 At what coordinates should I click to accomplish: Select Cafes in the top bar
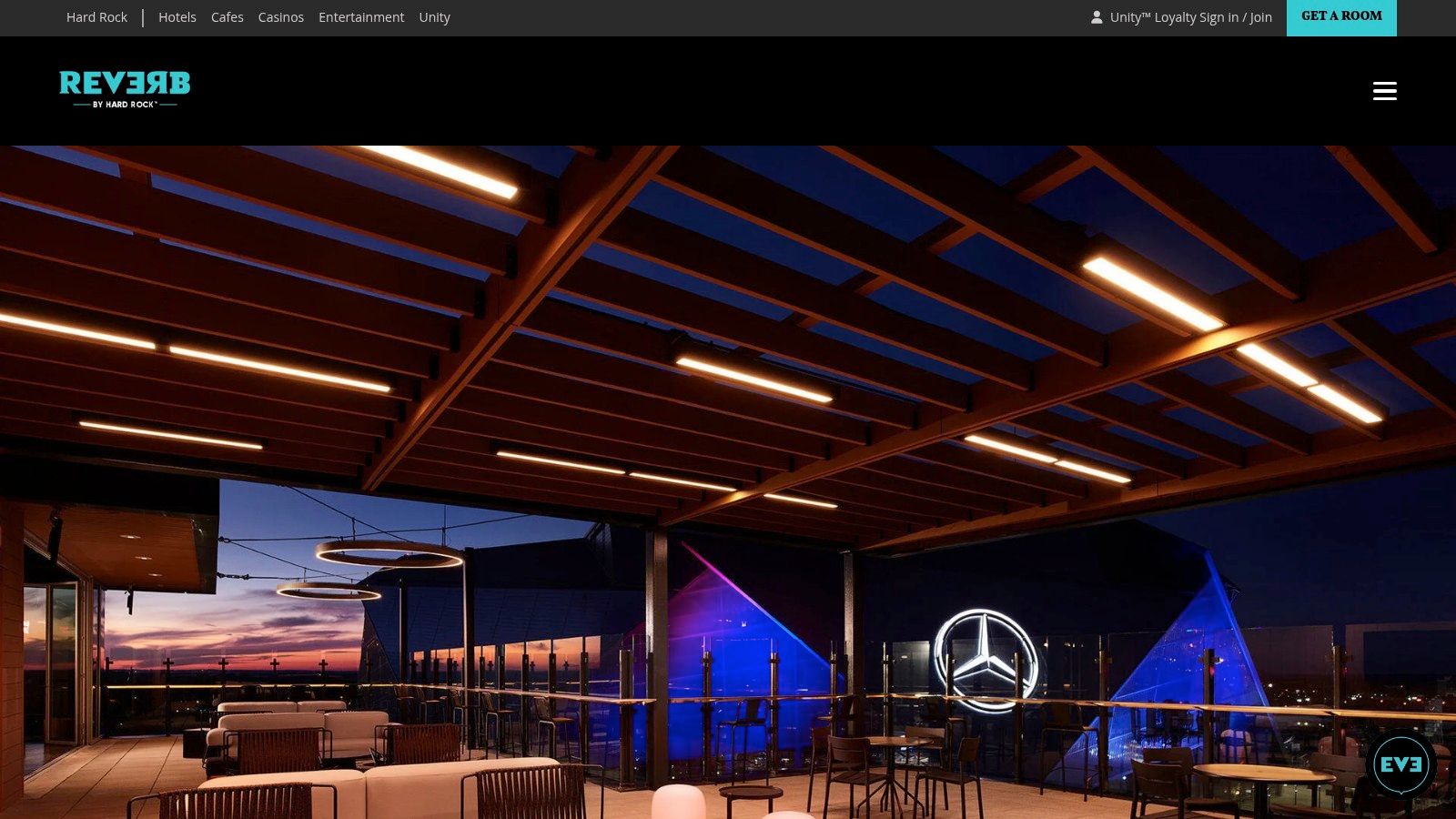tap(227, 17)
